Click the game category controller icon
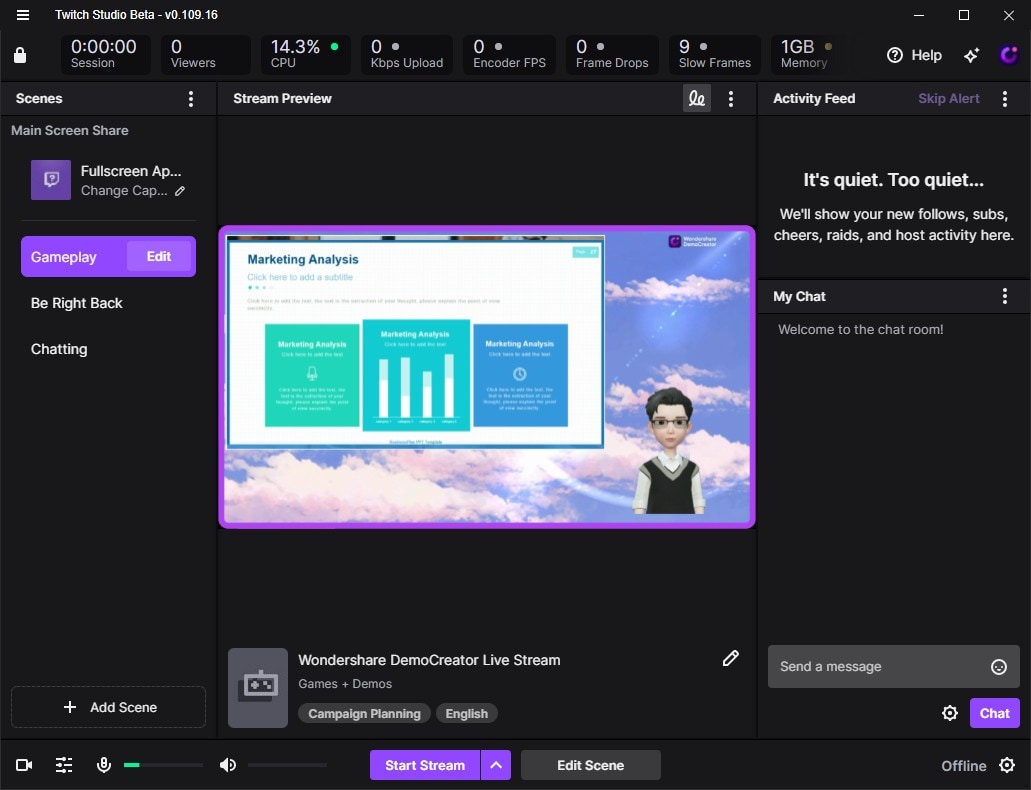Screen dimensions: 1031x790 [x=258, y=687]
